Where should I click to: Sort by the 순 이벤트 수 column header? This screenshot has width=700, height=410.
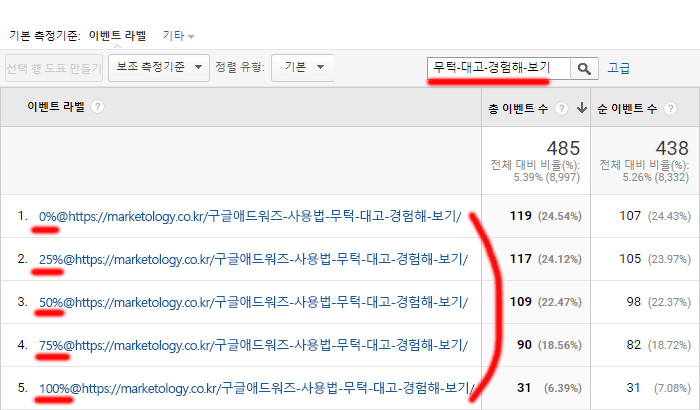627,109
